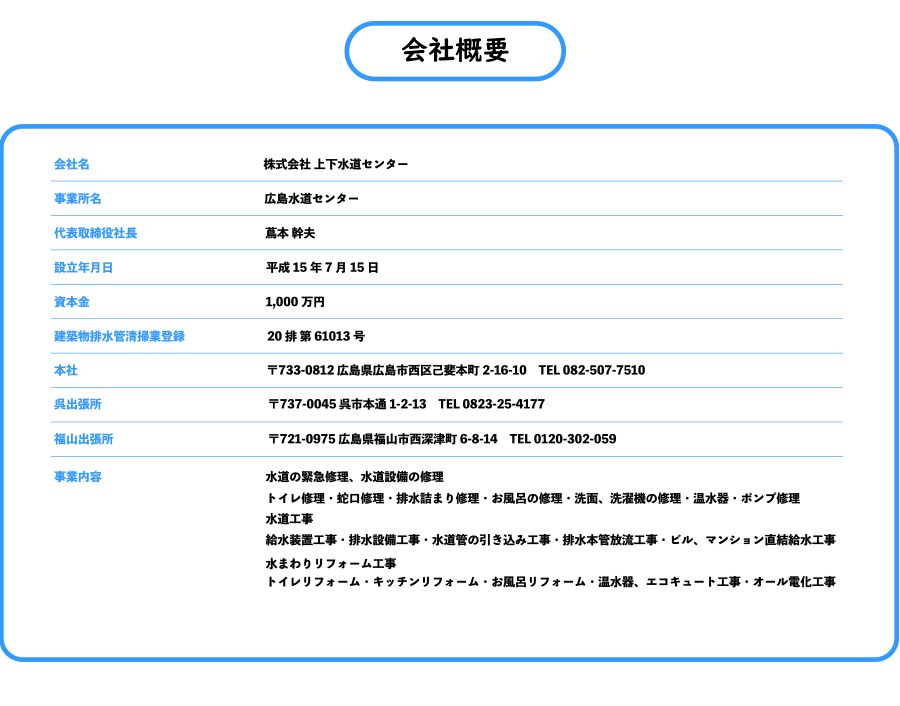Select the 資本金 label
Viewport: 900px width, 706px height.
pos(72,302)
